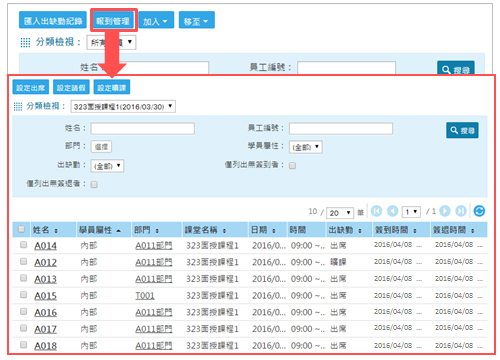Viewport: 500px width, 360px height.
Task: Toggle the select-all header checkbox
Action: [22, 229]
